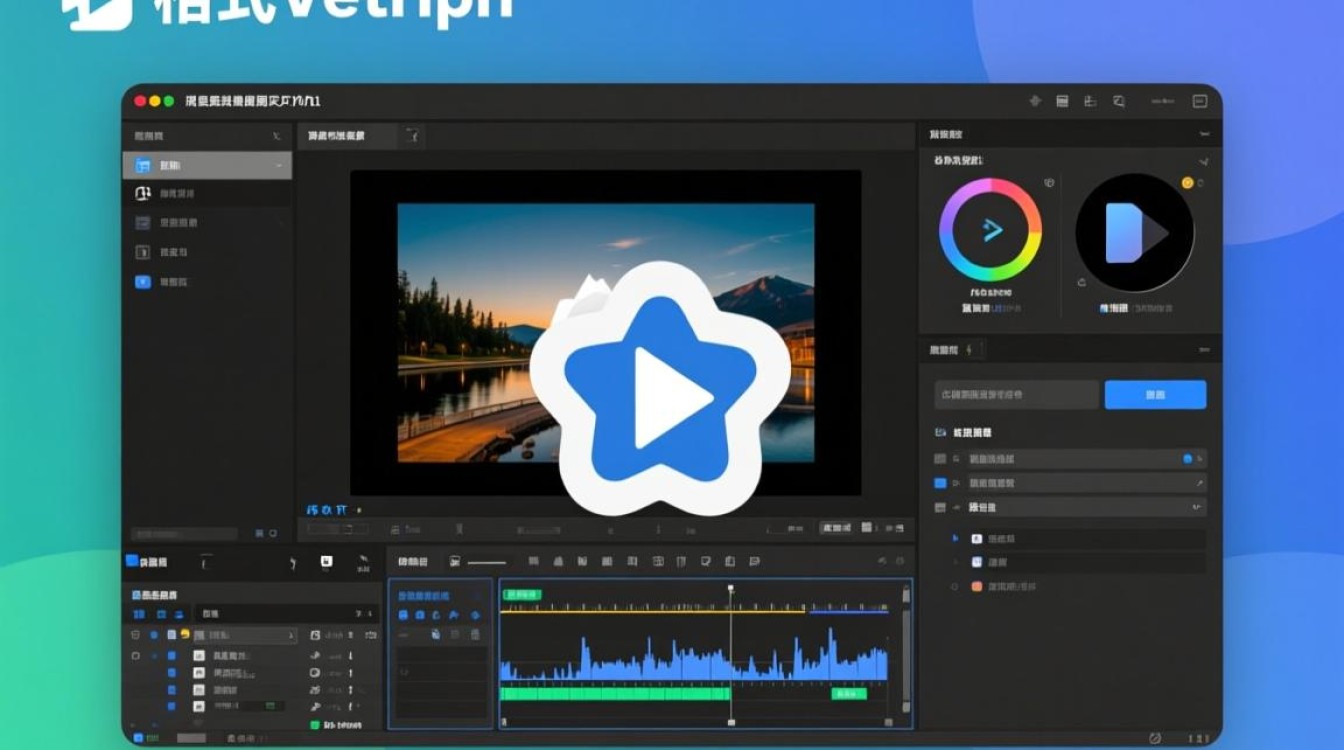Click the white square icon above the track list

tap(326, 562)
